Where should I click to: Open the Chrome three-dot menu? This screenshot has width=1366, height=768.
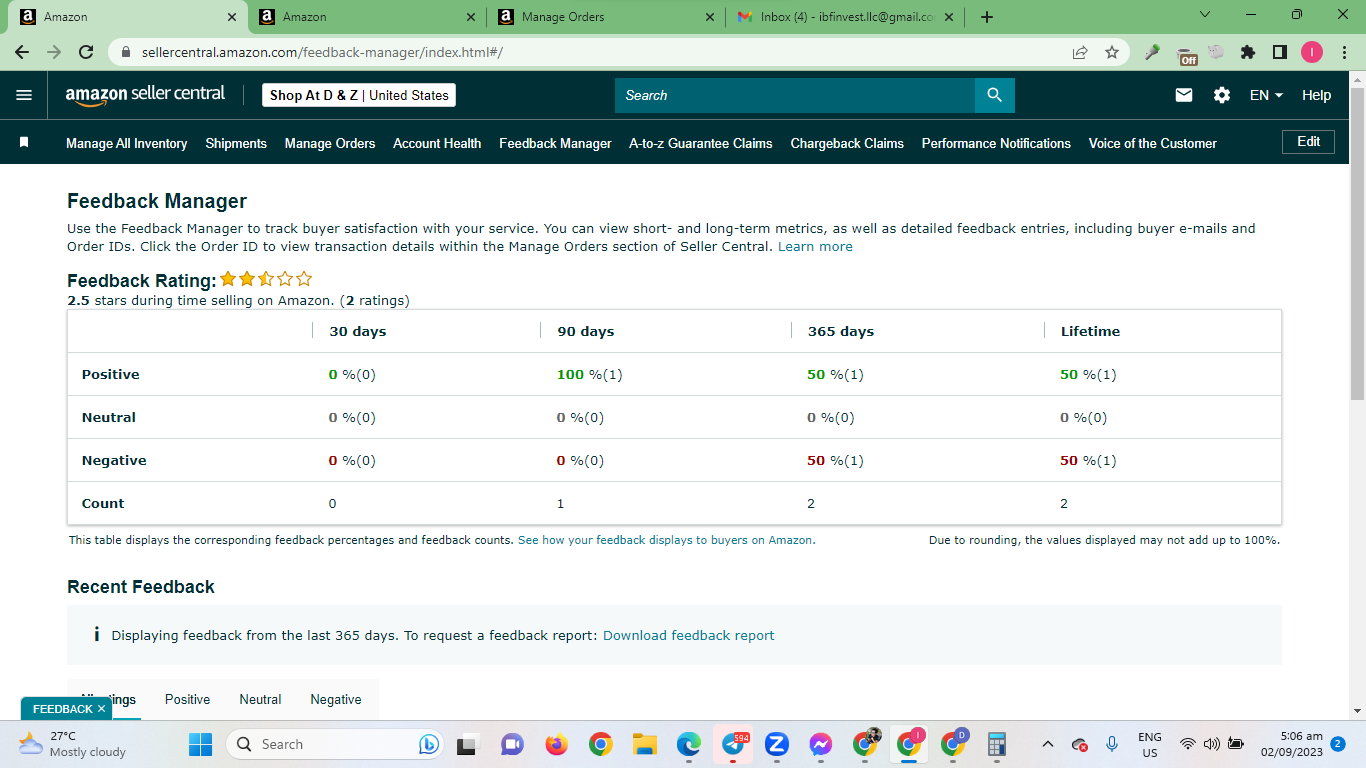tap(1343, 52)
